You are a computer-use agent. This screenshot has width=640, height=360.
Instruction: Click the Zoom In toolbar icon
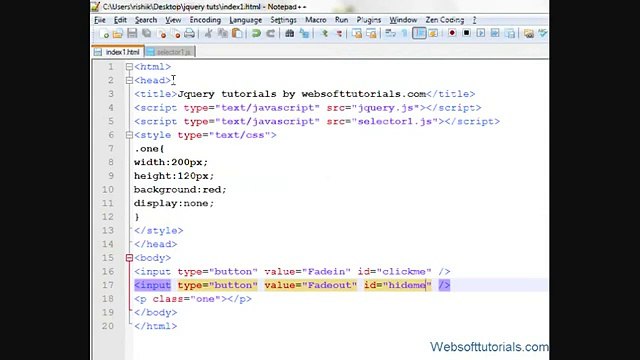(325, 33)
